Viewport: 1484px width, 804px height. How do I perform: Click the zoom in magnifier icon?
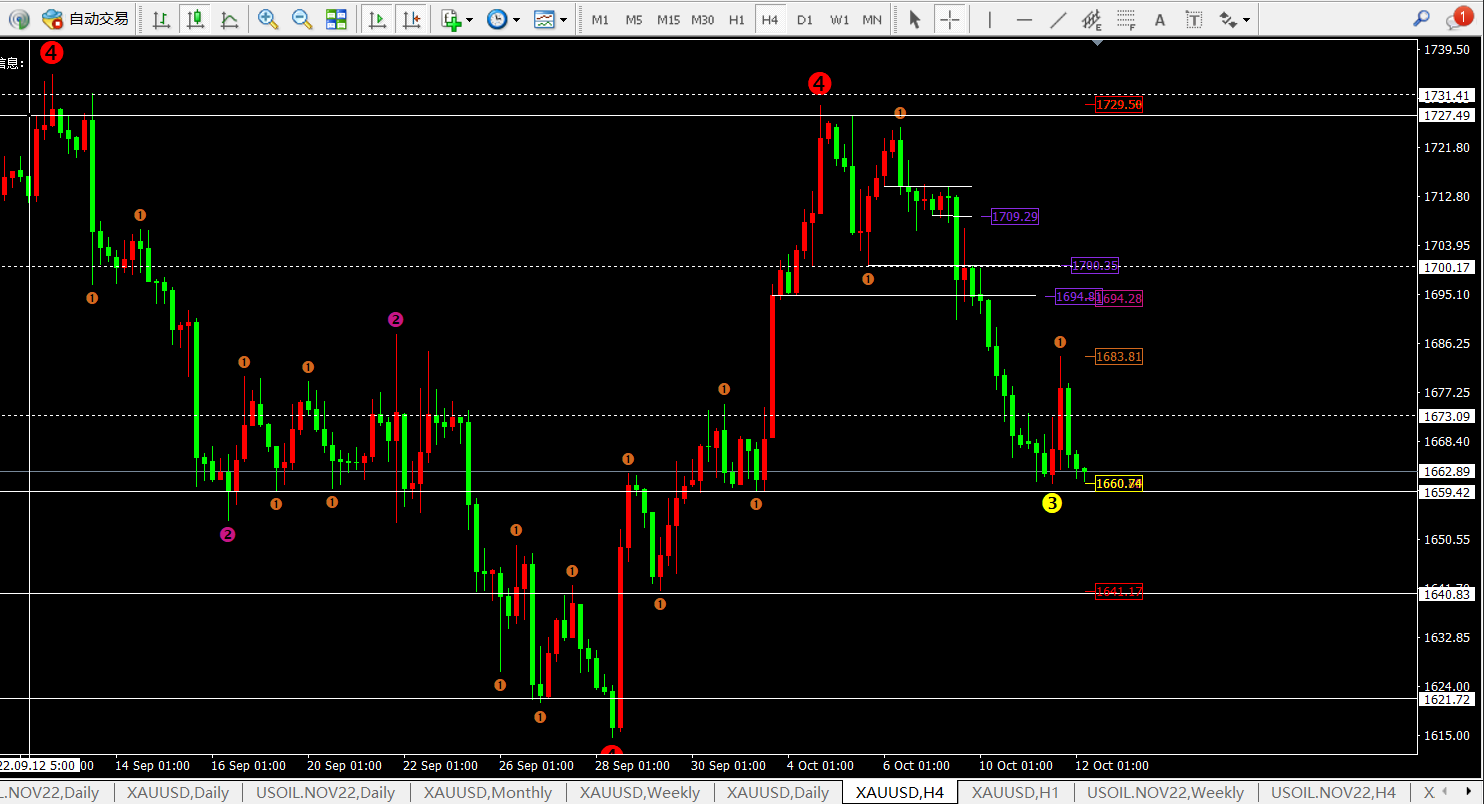pos(267,19)
